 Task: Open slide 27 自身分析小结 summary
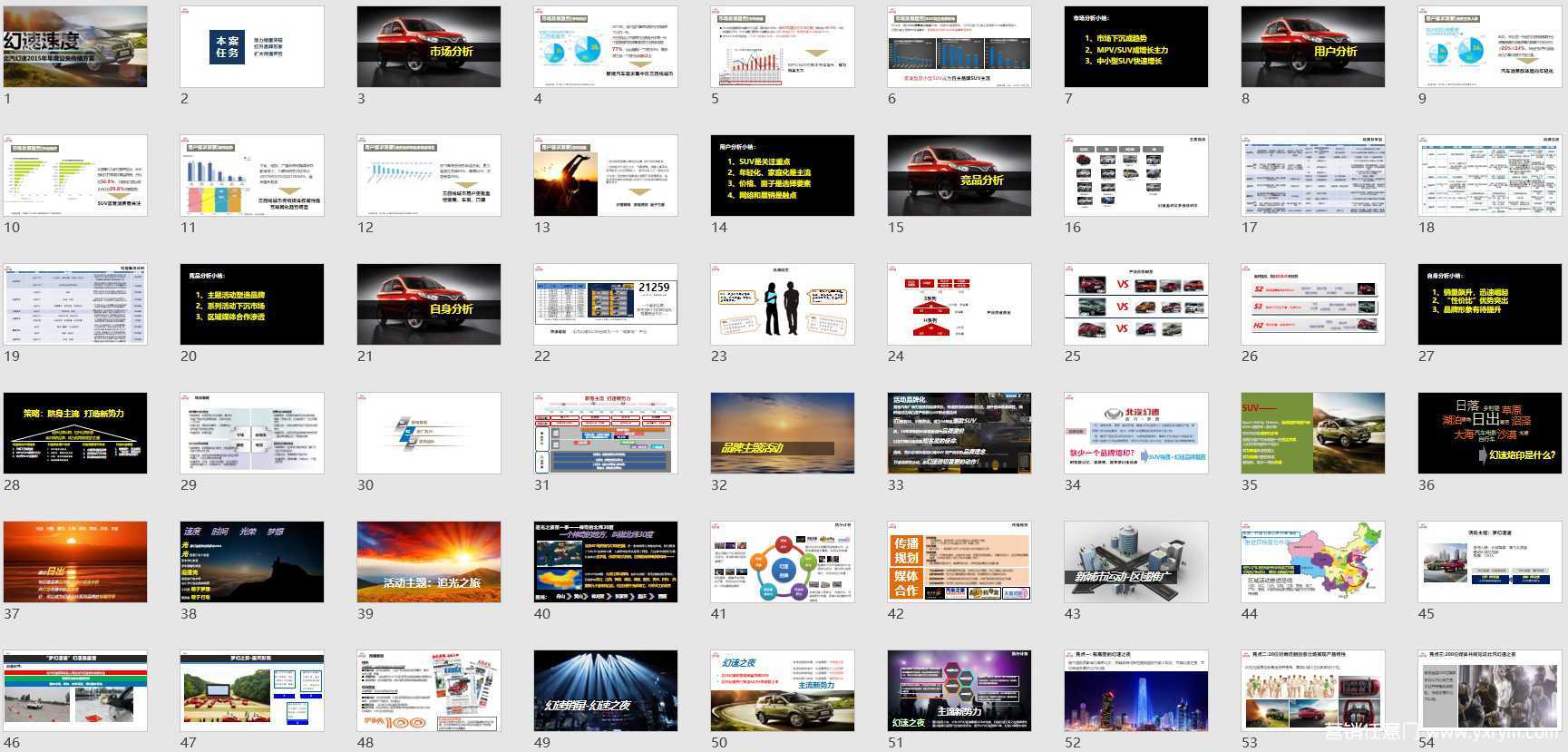[1490, 305]
